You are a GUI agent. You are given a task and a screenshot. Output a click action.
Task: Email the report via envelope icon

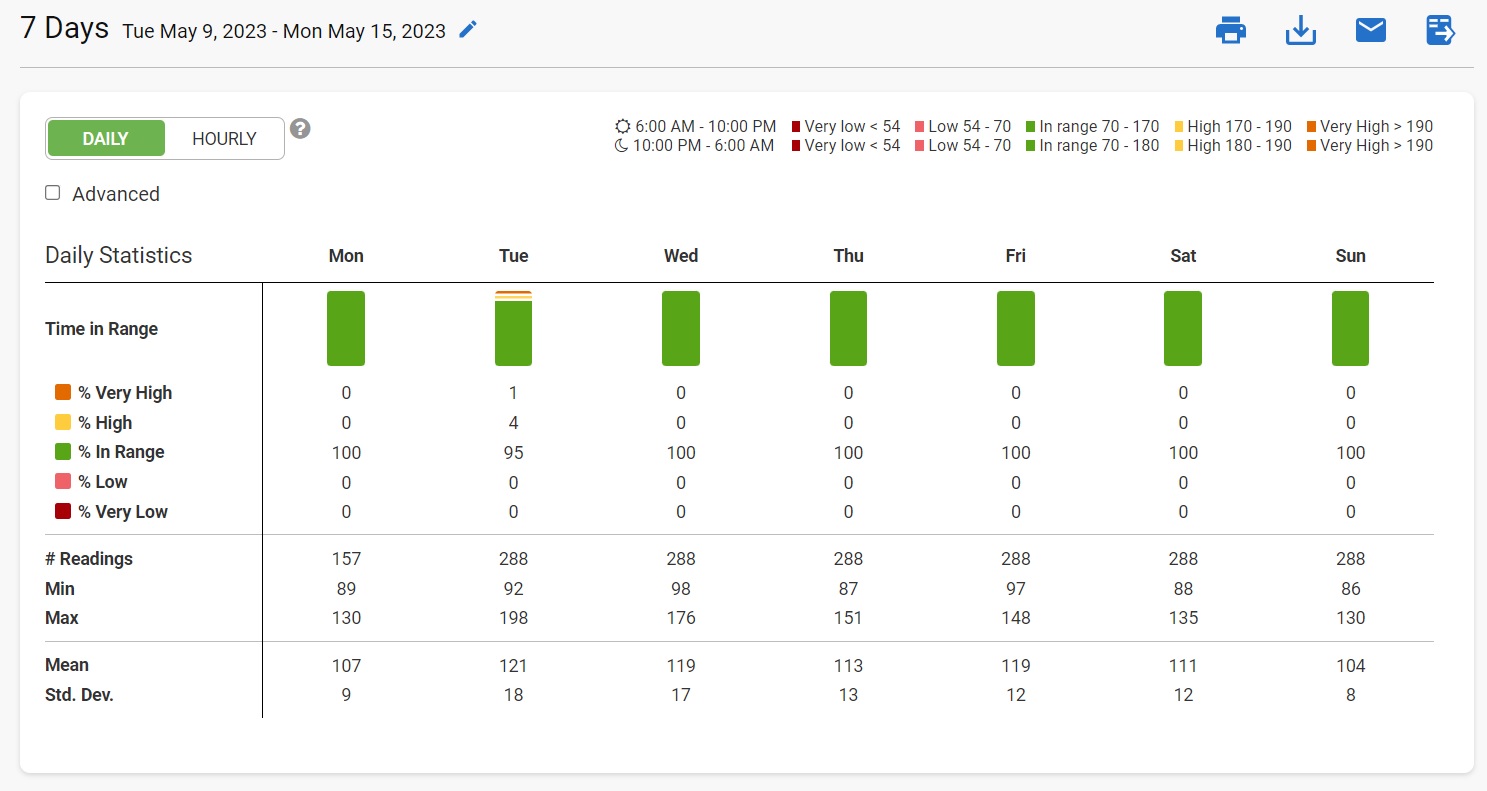coord(1370,31)
